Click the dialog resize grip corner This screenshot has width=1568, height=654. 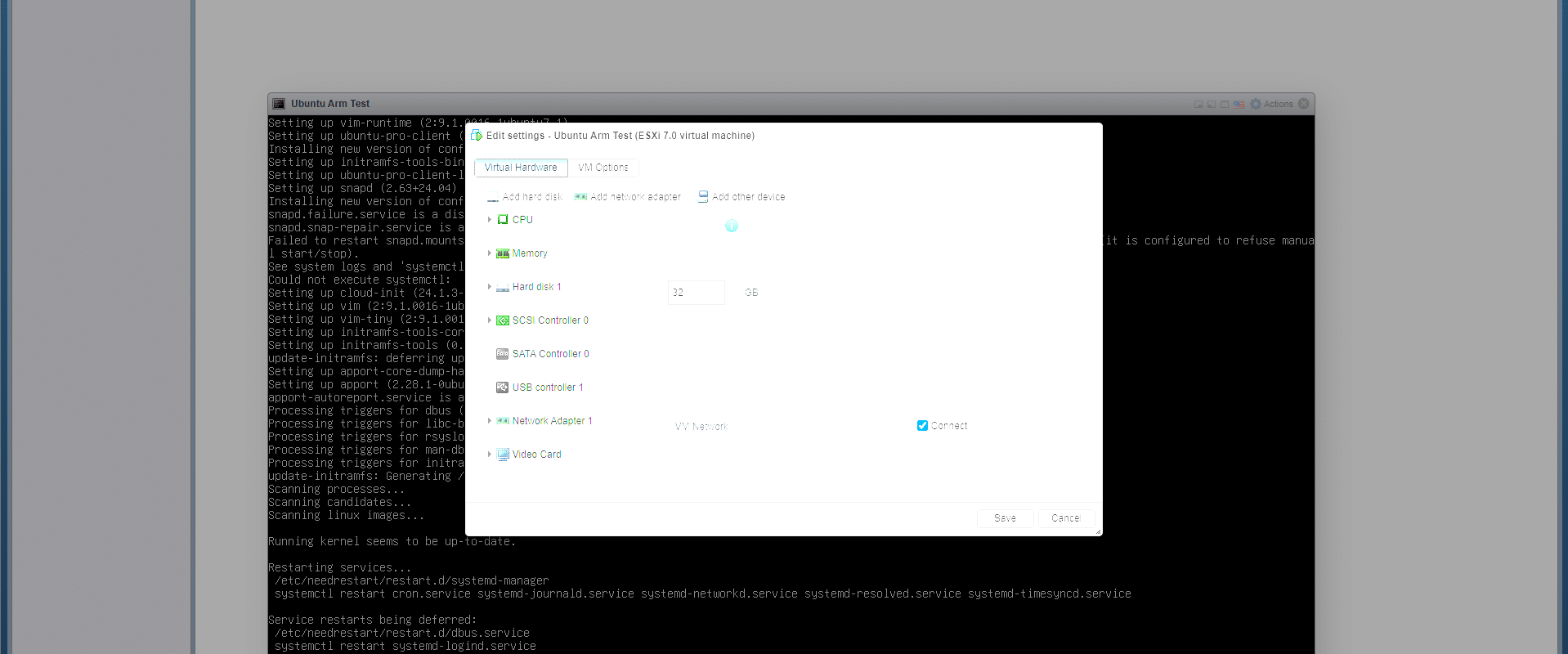(1098, 532)
